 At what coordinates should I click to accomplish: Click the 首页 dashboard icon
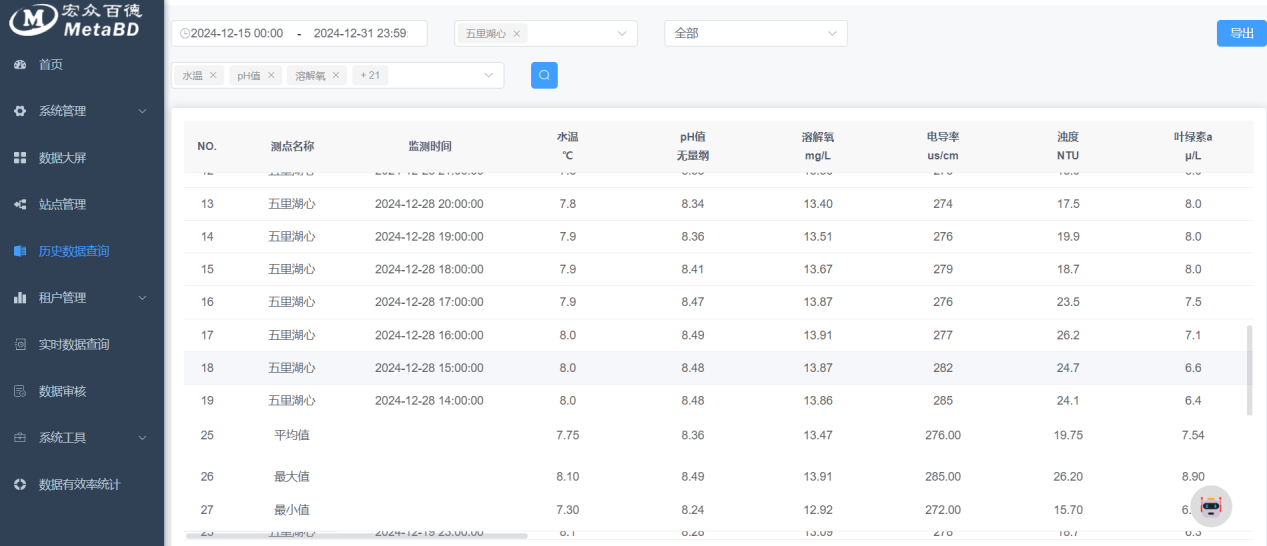pos(20,64)
